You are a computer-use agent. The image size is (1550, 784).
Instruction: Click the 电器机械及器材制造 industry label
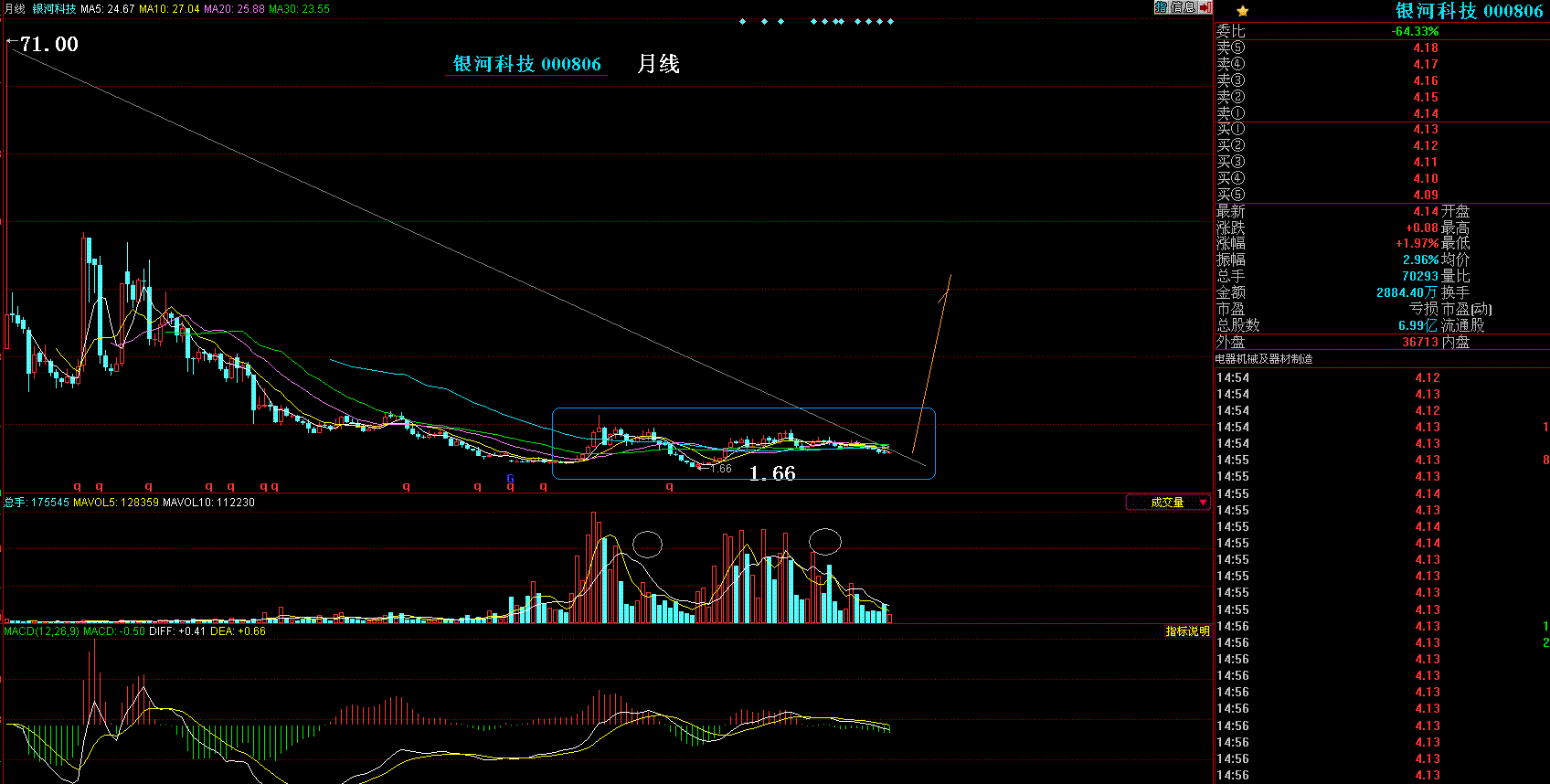click(1264, 359)
